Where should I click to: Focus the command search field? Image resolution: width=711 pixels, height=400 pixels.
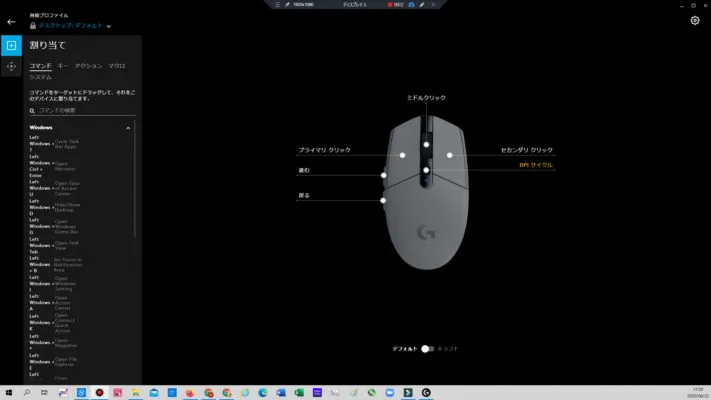83,111
